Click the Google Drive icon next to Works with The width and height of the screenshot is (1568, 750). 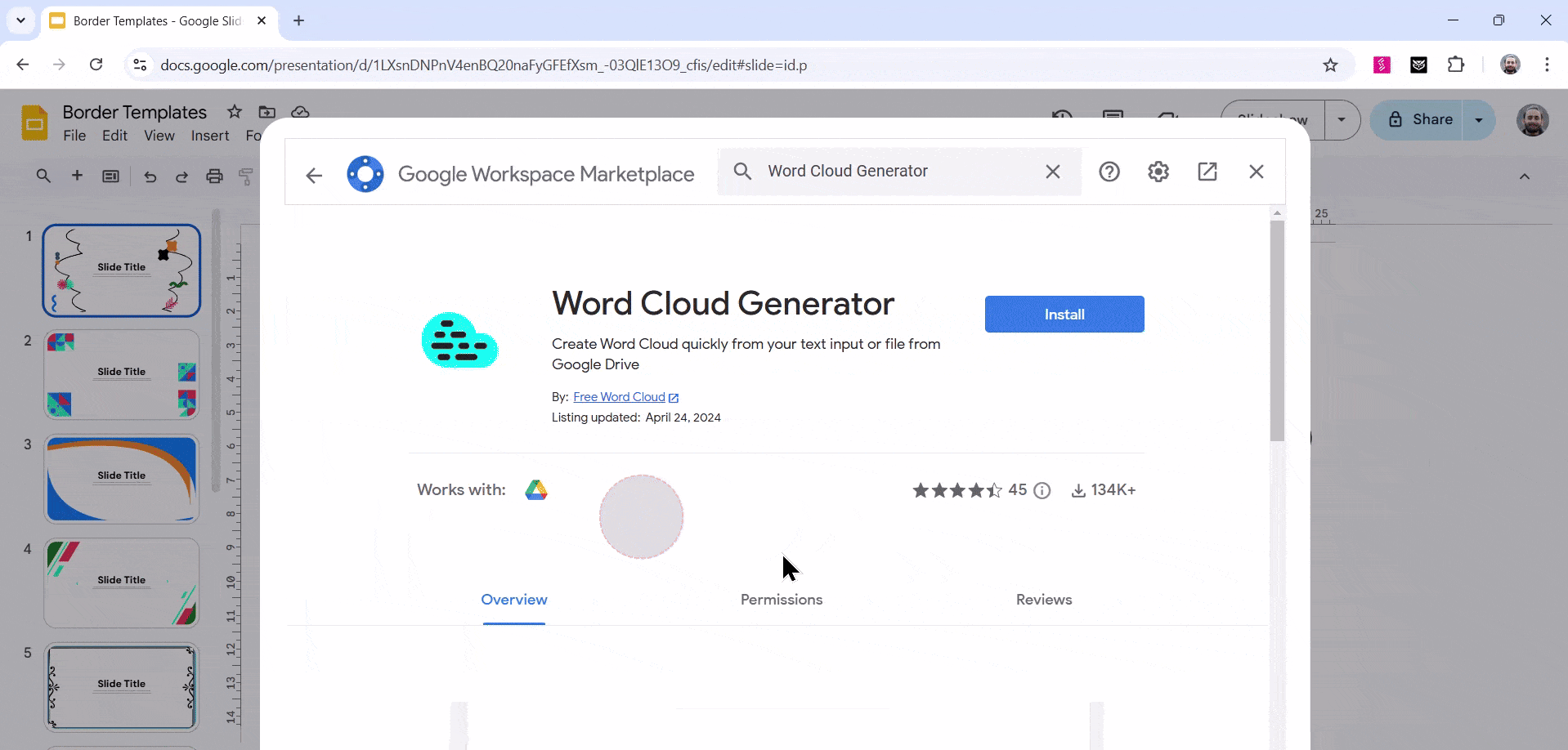click(x=535, y=489)
